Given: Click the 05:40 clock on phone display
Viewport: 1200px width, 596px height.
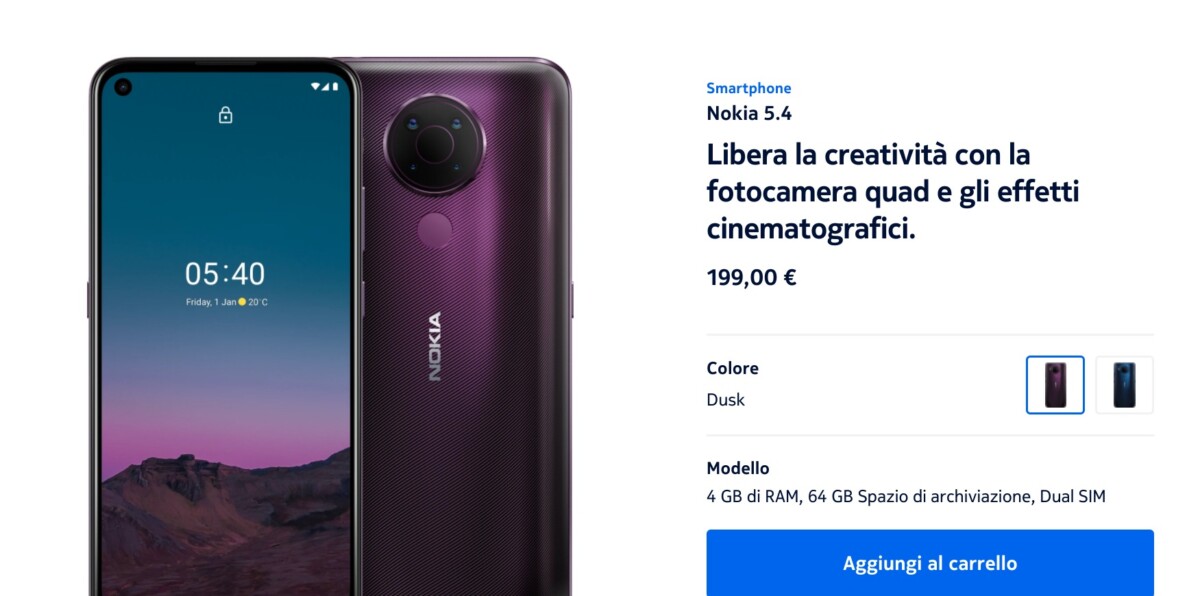Looking at the screenshot, I should tap(225, 273).
